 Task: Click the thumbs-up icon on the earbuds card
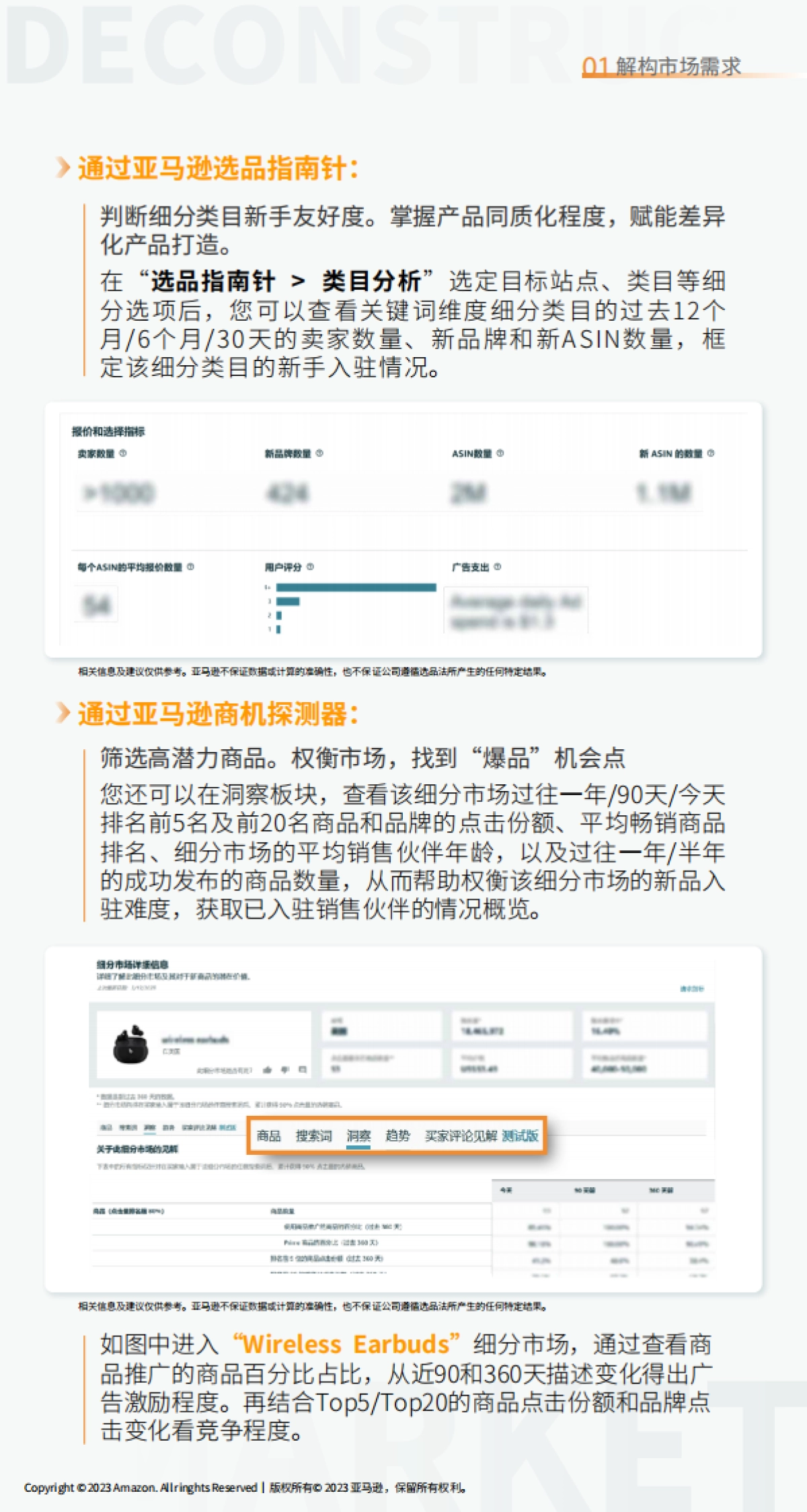[268, 1069]
